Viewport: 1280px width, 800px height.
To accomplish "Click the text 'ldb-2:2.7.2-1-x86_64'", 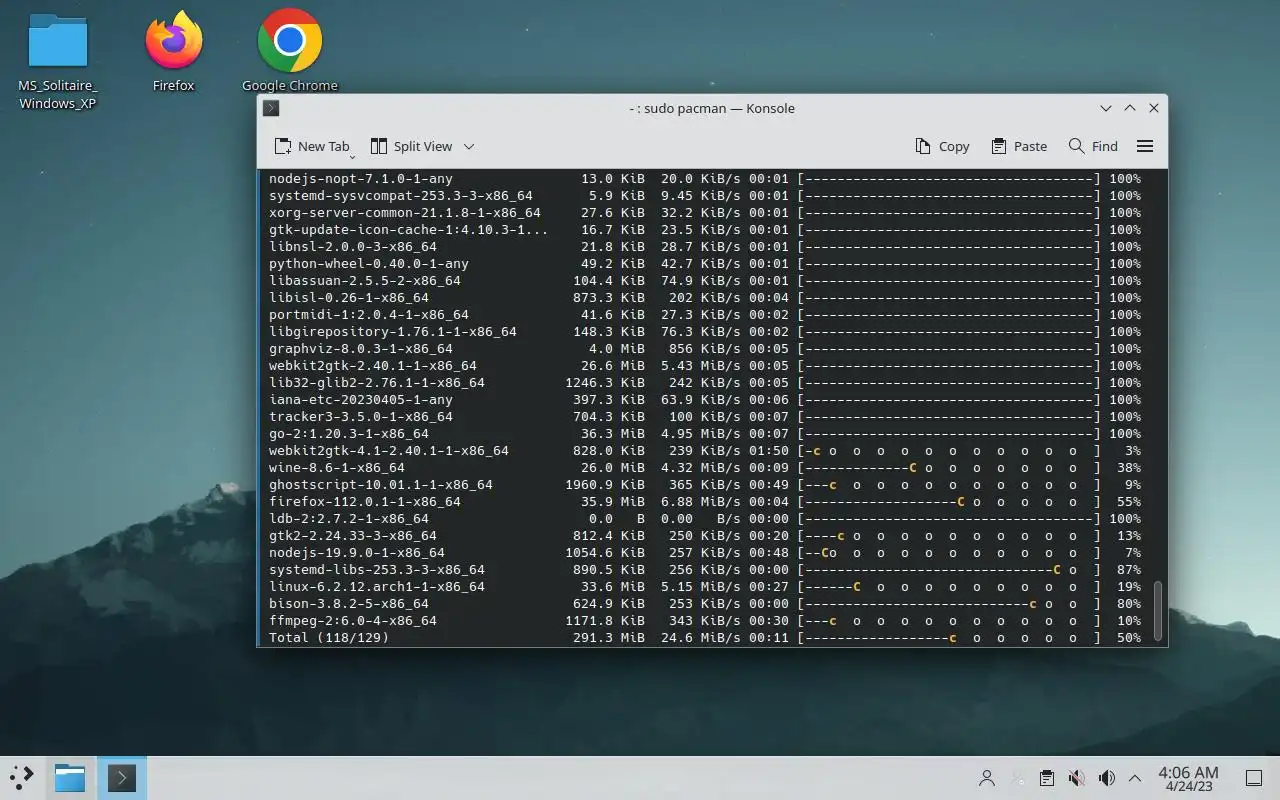I will (349, 519).
